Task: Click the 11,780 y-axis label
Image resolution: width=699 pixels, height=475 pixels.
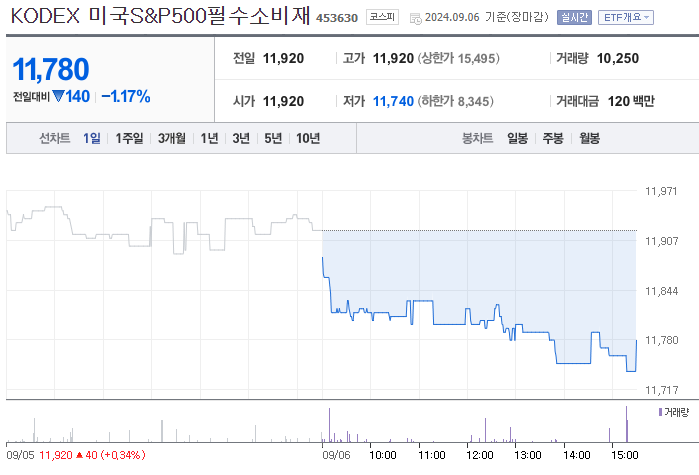Action: (x=662, y=340)
